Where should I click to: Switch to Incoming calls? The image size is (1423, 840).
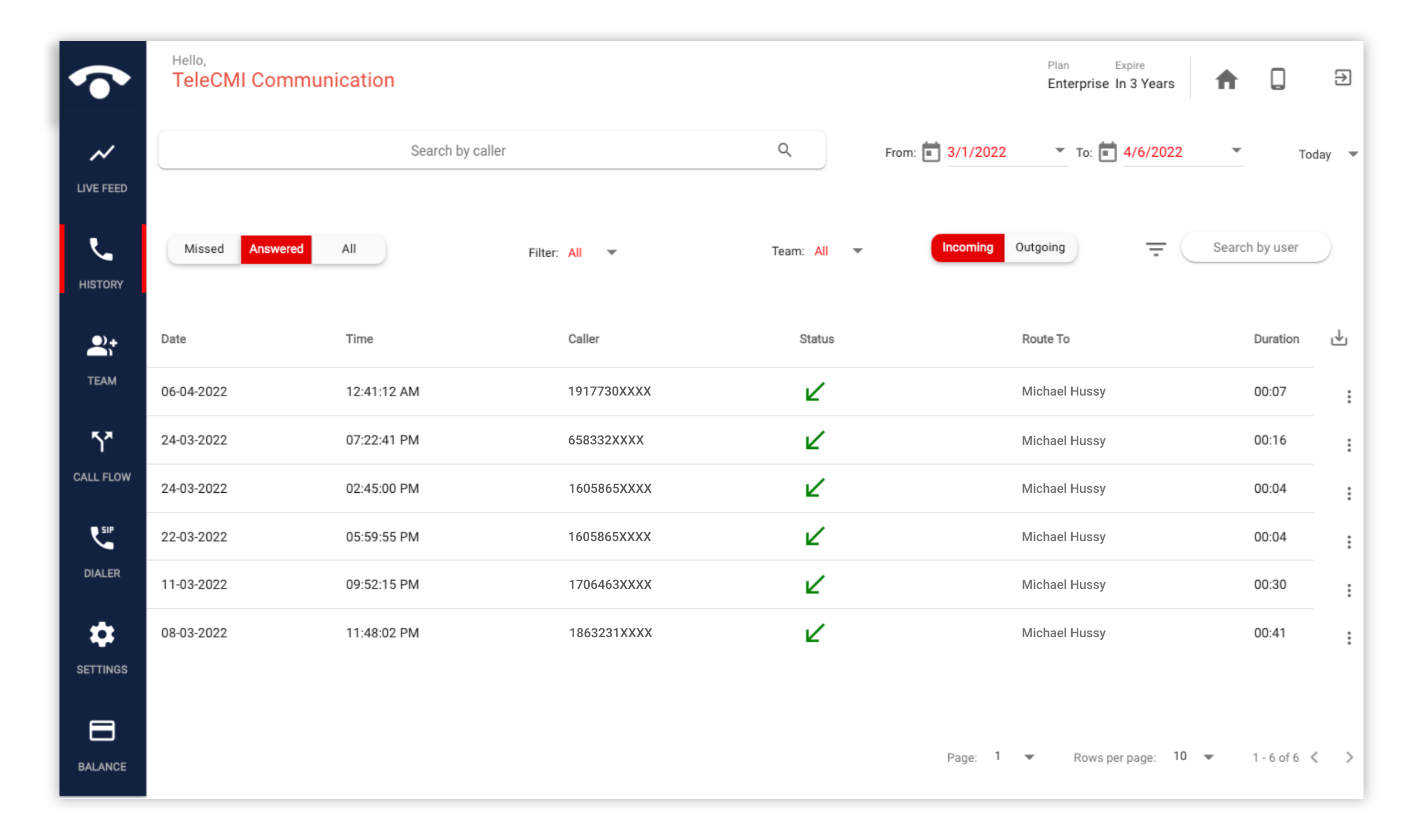pos(968,247)
